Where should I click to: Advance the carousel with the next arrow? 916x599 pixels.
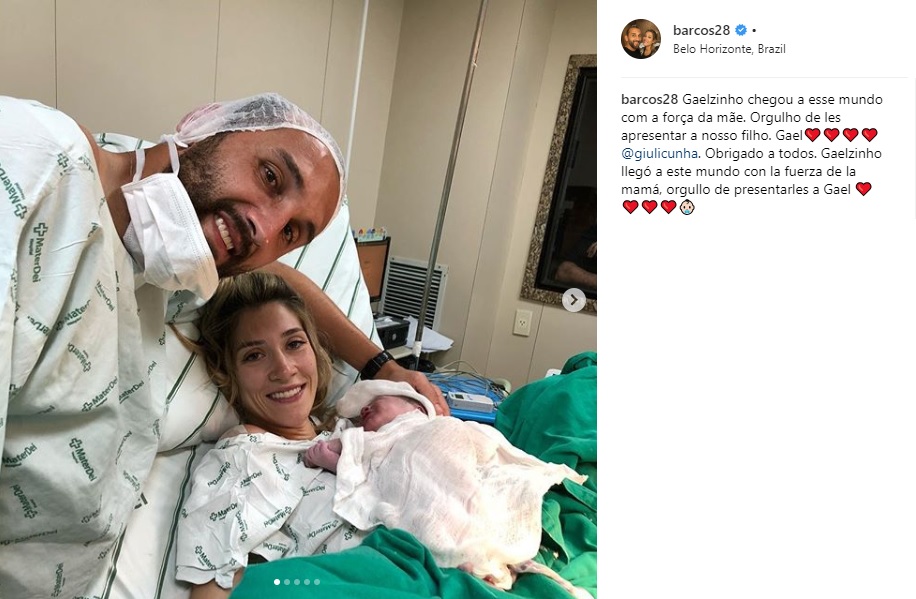tap(574, 300)
